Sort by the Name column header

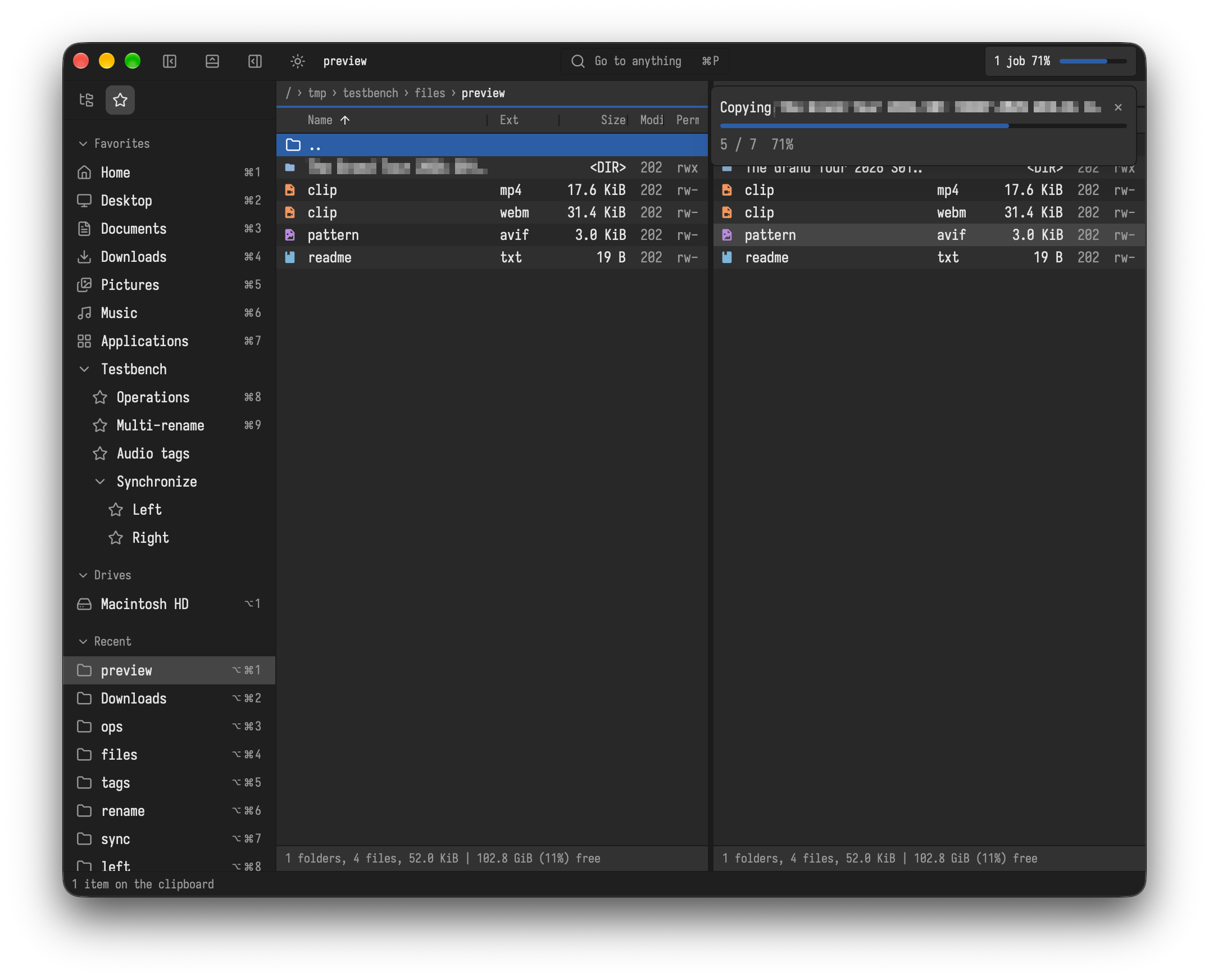click(320, 120)
